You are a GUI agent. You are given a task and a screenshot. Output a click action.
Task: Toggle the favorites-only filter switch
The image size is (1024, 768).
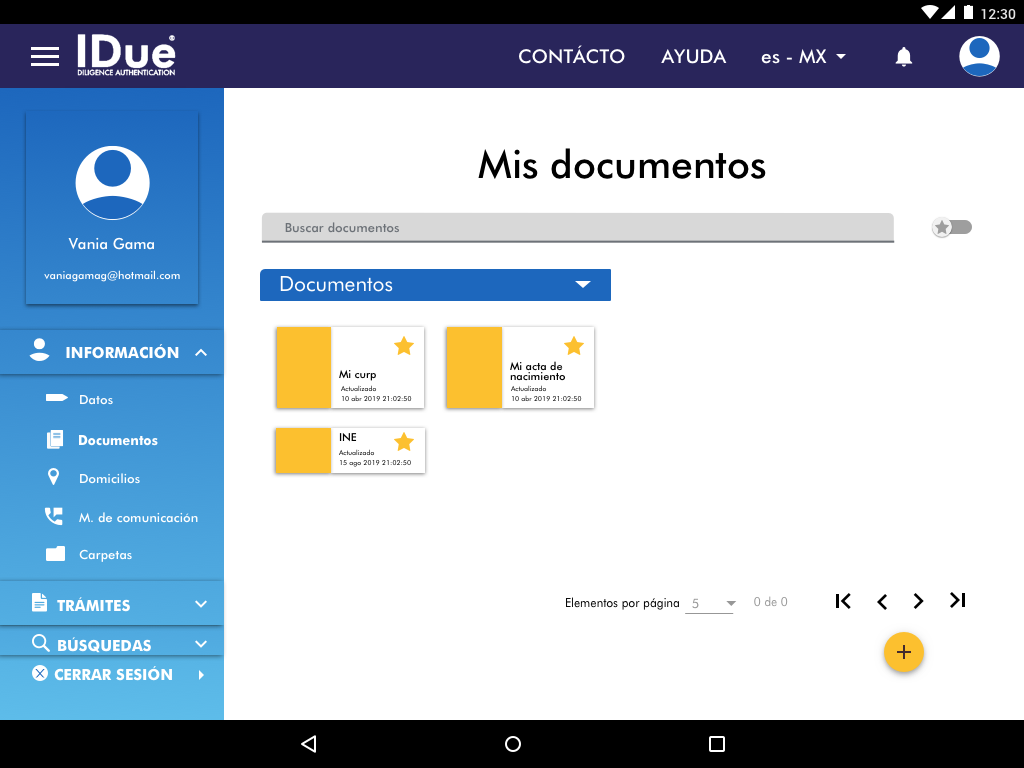(x=951, y=228)
